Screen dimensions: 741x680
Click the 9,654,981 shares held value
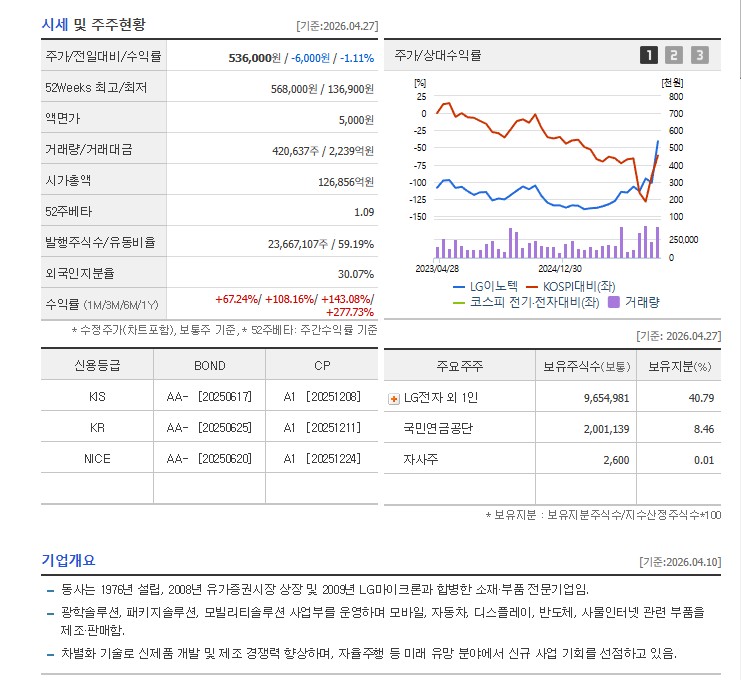click(606, 398)
